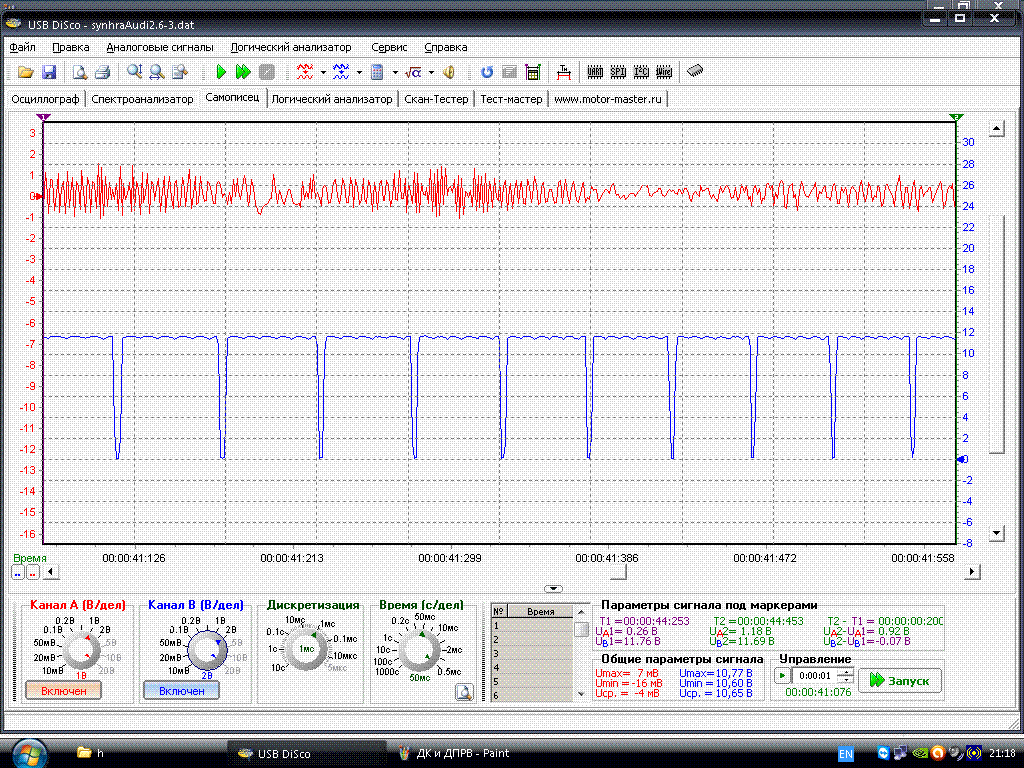Open dropdown next to square root icon

(x=431, y=72)
